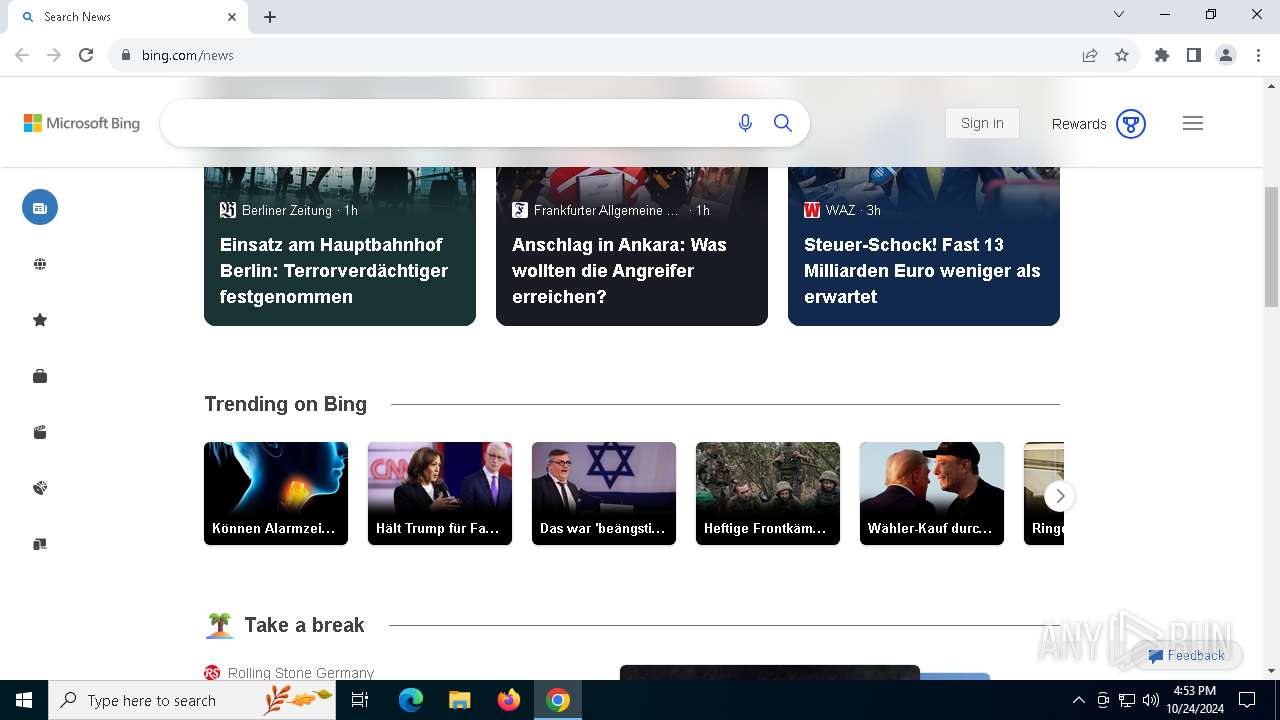
Task: Show next trending stories arrow
Action: click(x=1060, y=496)
